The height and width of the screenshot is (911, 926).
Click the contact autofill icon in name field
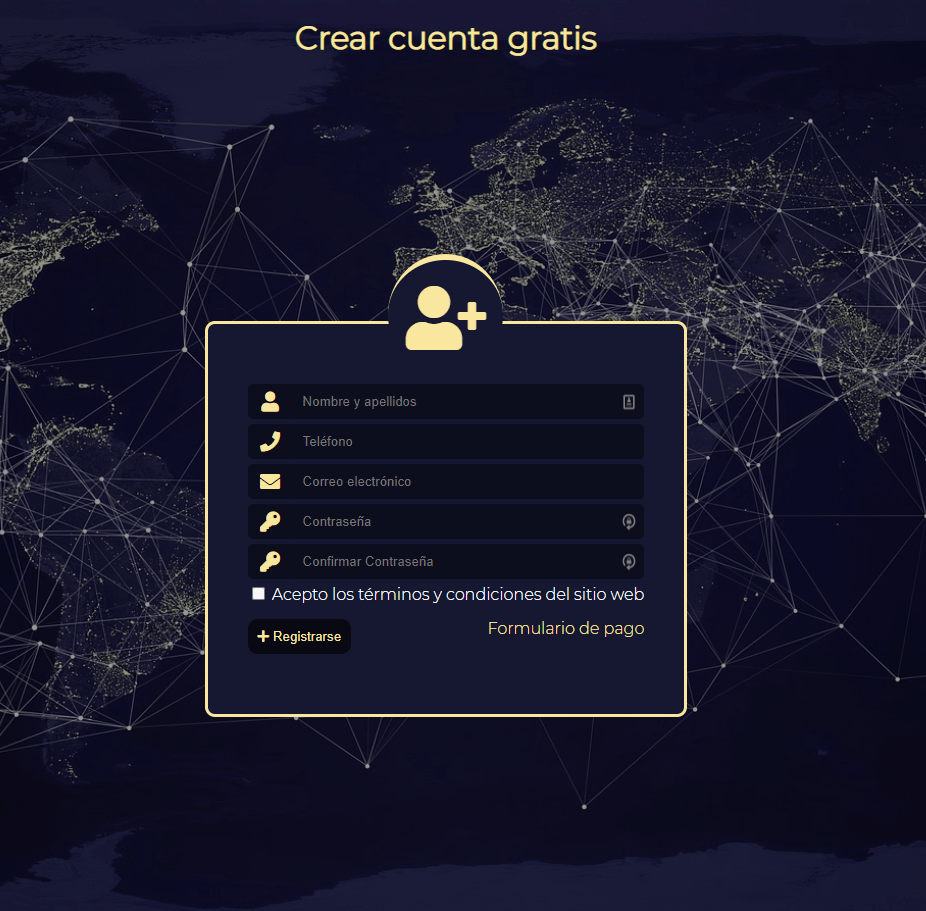tap(629, 401)
